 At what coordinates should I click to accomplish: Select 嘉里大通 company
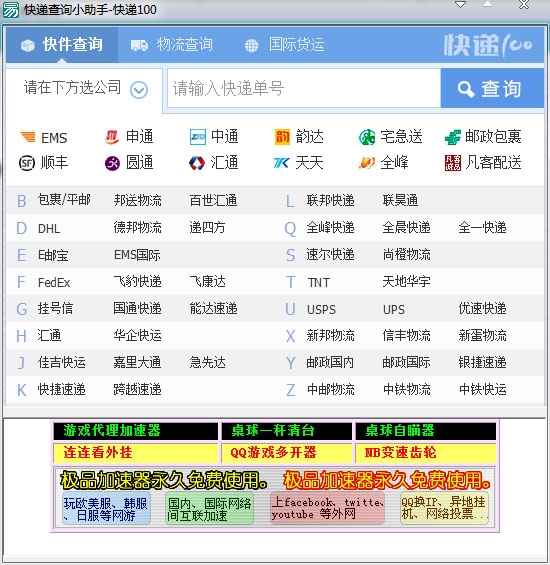click(137, 362)
